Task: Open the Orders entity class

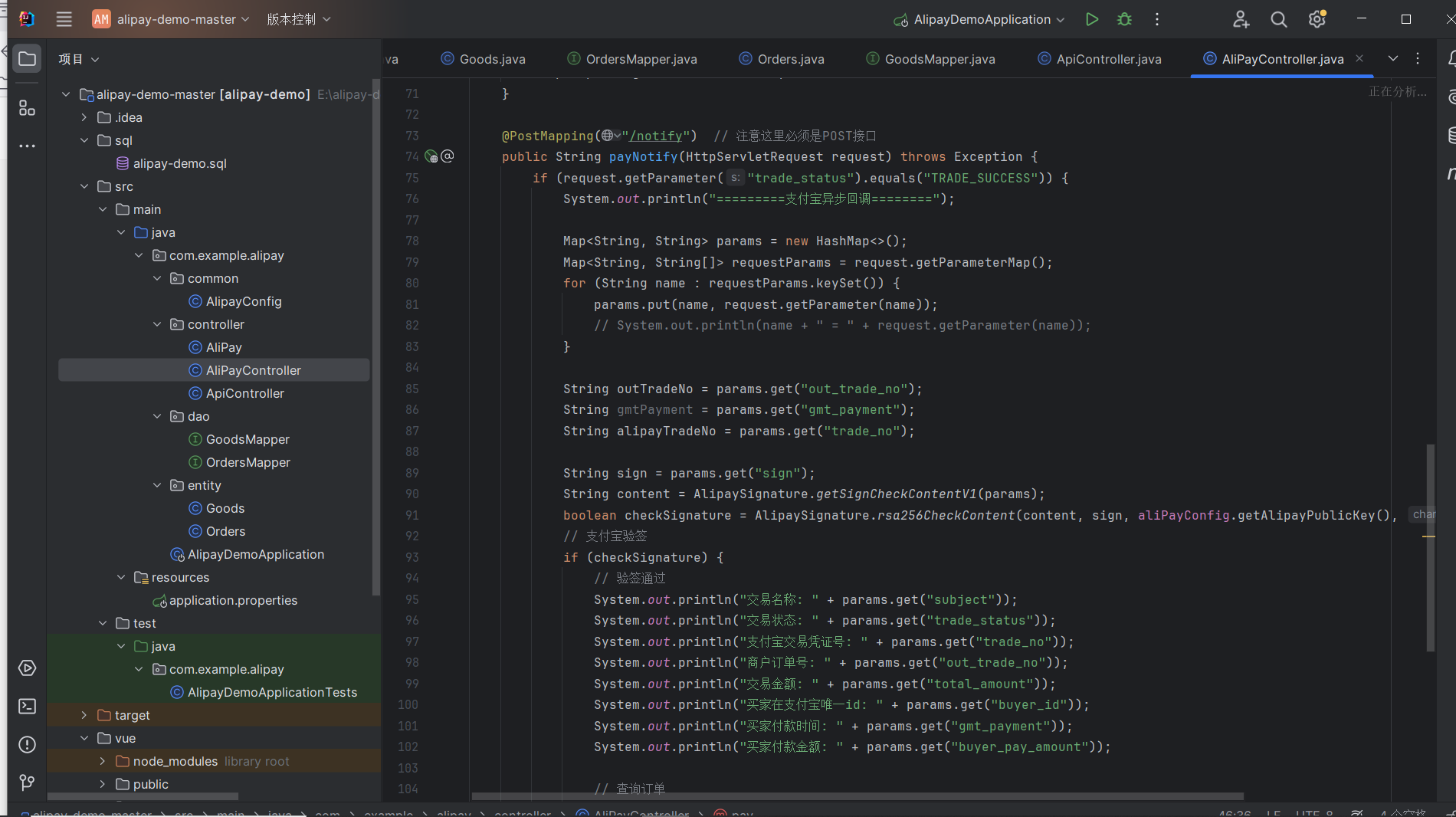Action: click(217, 531)
